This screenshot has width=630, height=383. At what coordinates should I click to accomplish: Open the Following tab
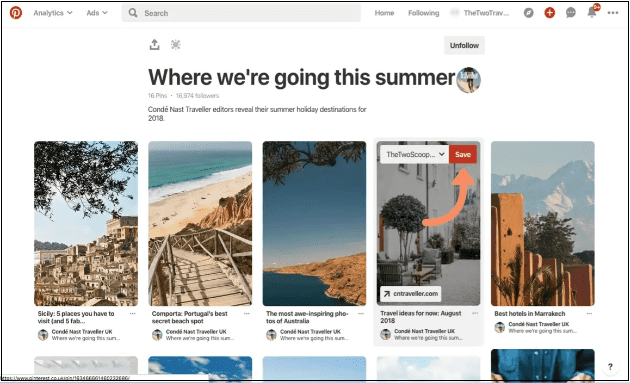(423, 13)
